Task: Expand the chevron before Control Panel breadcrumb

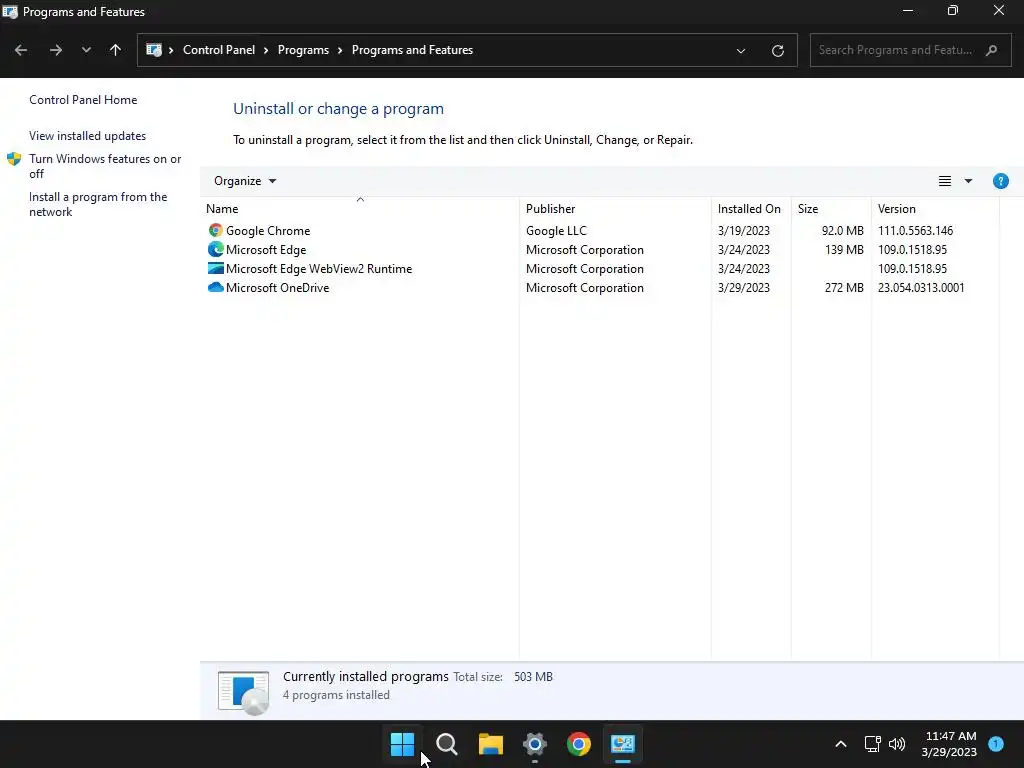Action: pyautogui.click(x=171, y=50)
